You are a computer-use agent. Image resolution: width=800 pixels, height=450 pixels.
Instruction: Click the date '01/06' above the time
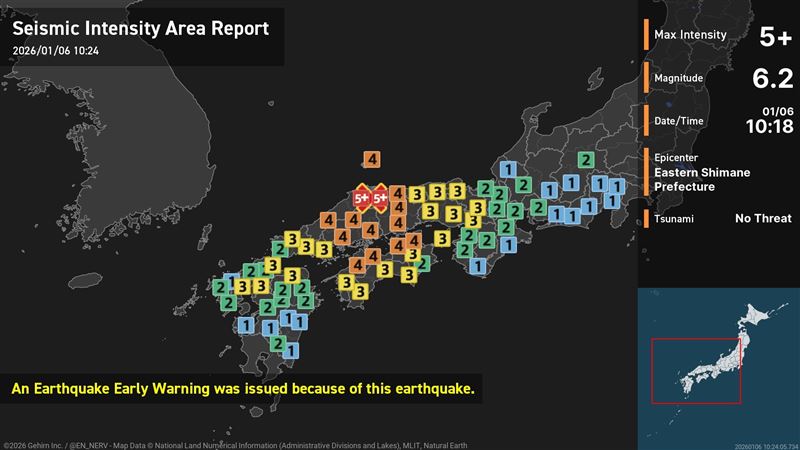pos(778,111)
